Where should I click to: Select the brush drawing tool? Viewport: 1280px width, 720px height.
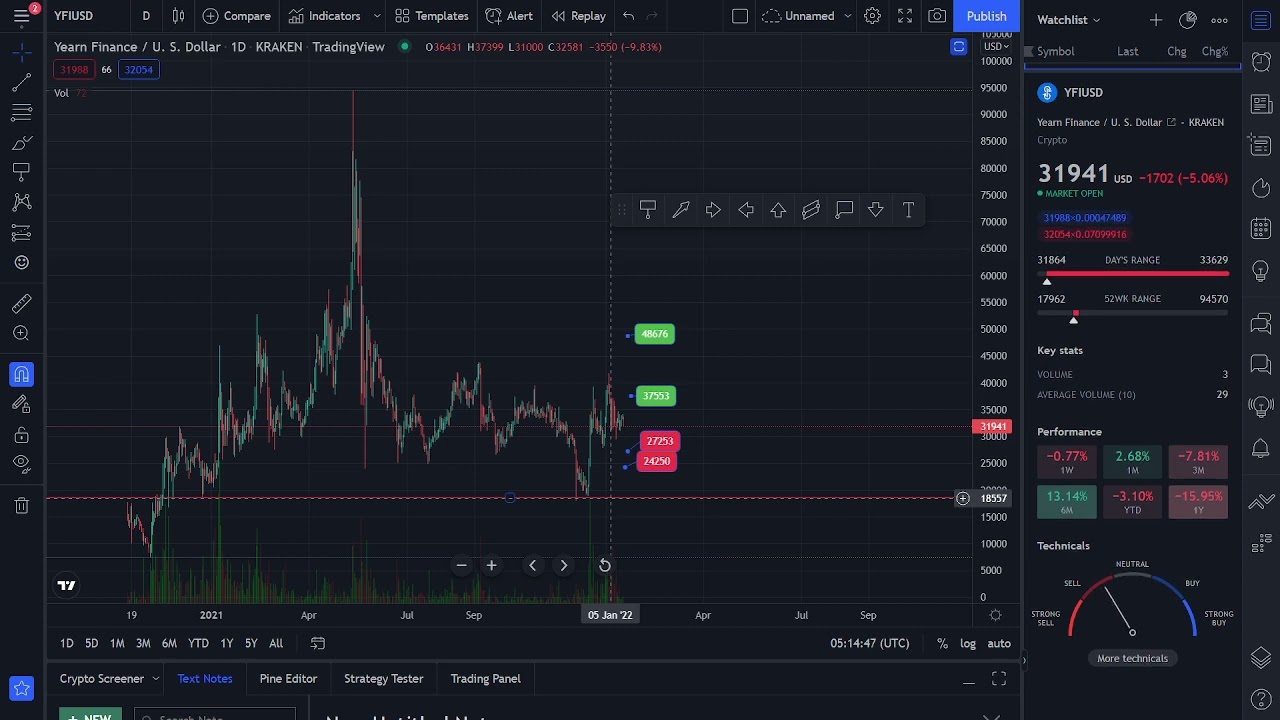21,142
